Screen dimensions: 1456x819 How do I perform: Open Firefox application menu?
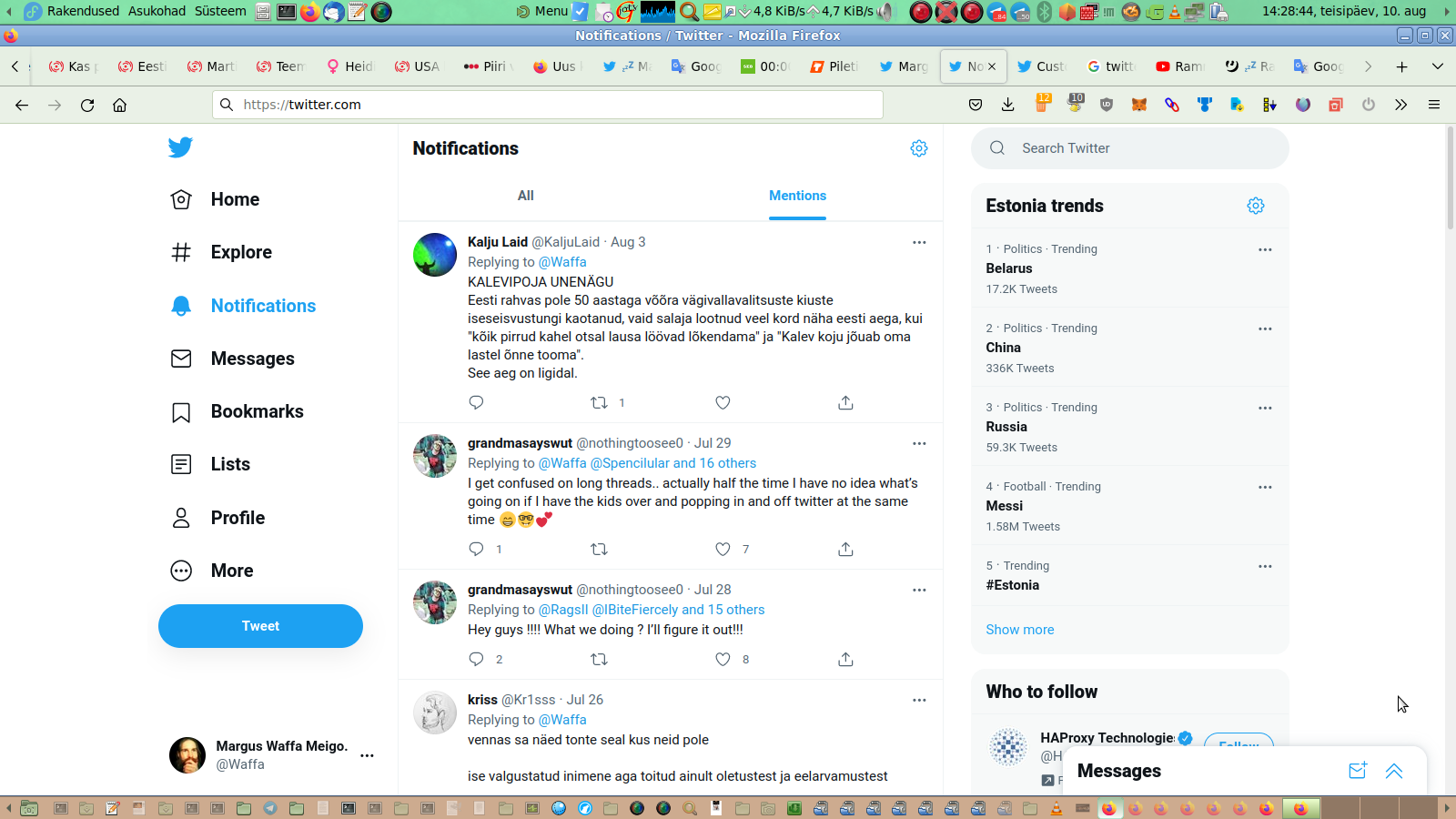[x=1434, y=105]
